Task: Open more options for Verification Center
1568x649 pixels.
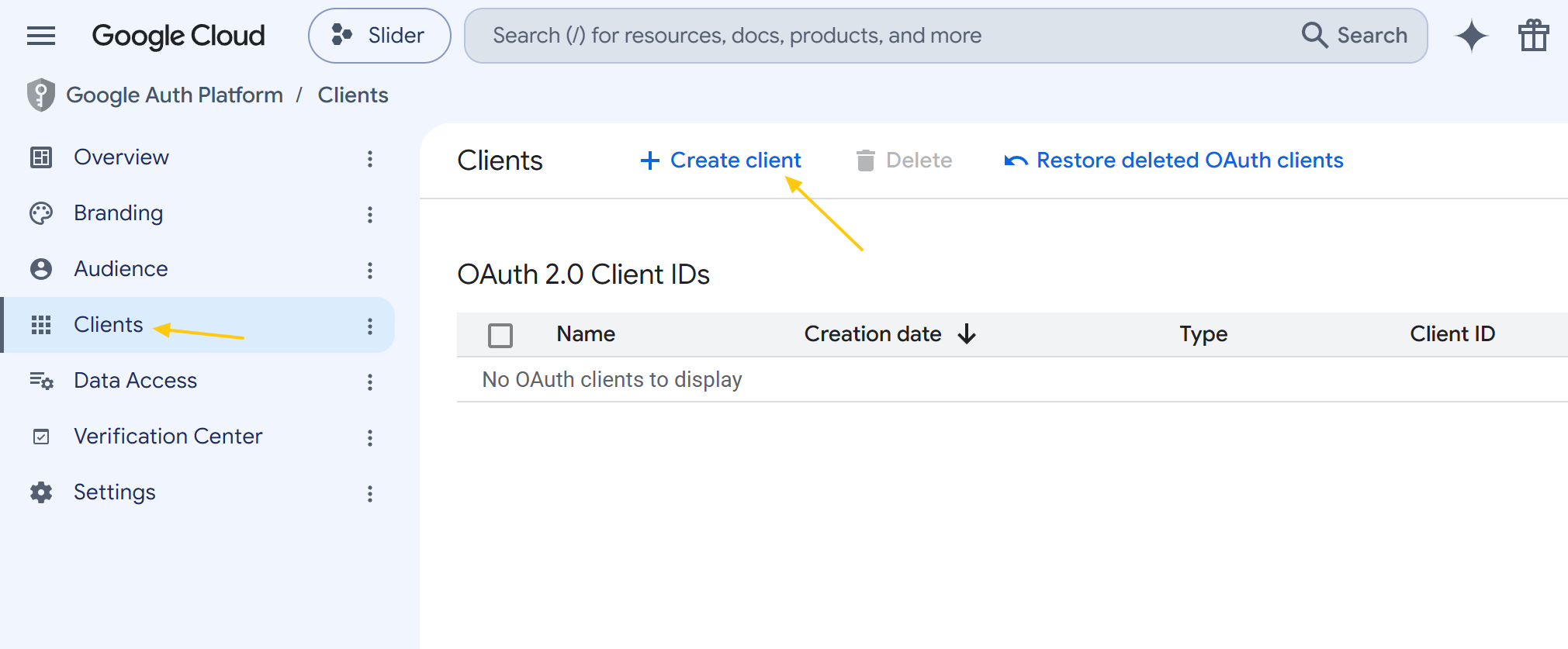Action: [370, 438]
